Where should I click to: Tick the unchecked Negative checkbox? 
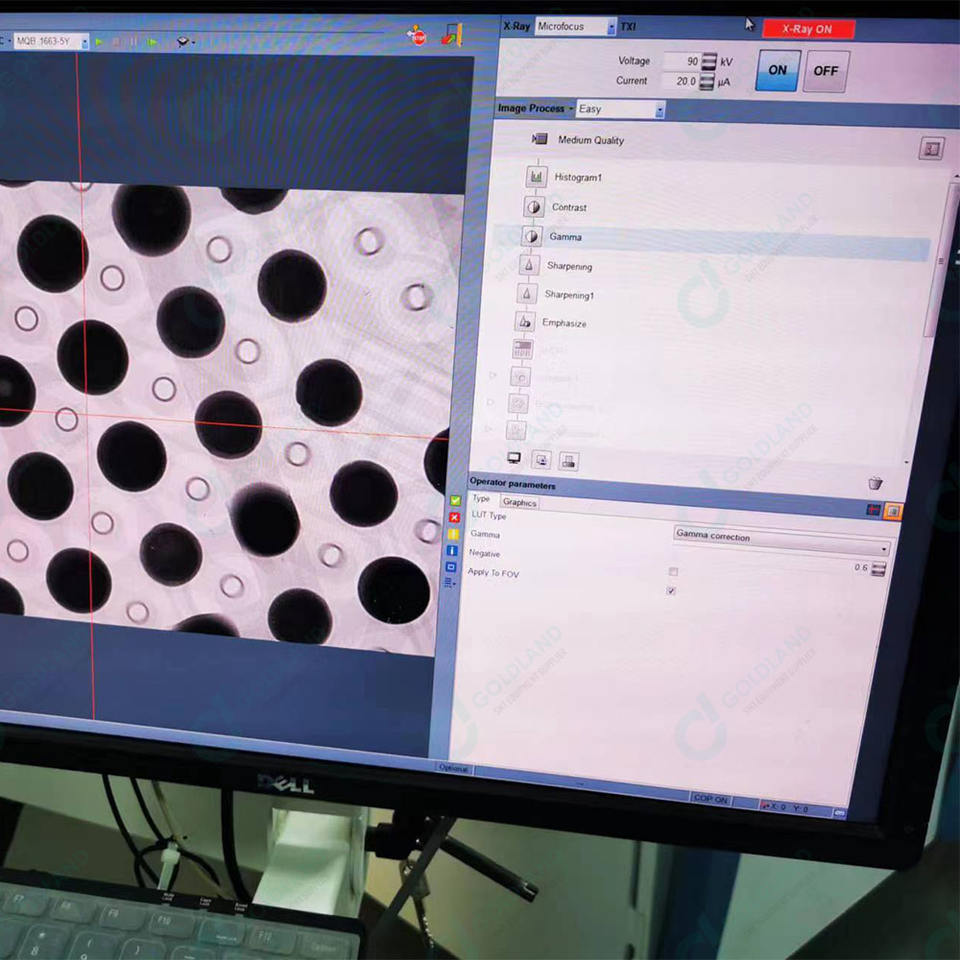pyautogui.click(x=673, y=572)
